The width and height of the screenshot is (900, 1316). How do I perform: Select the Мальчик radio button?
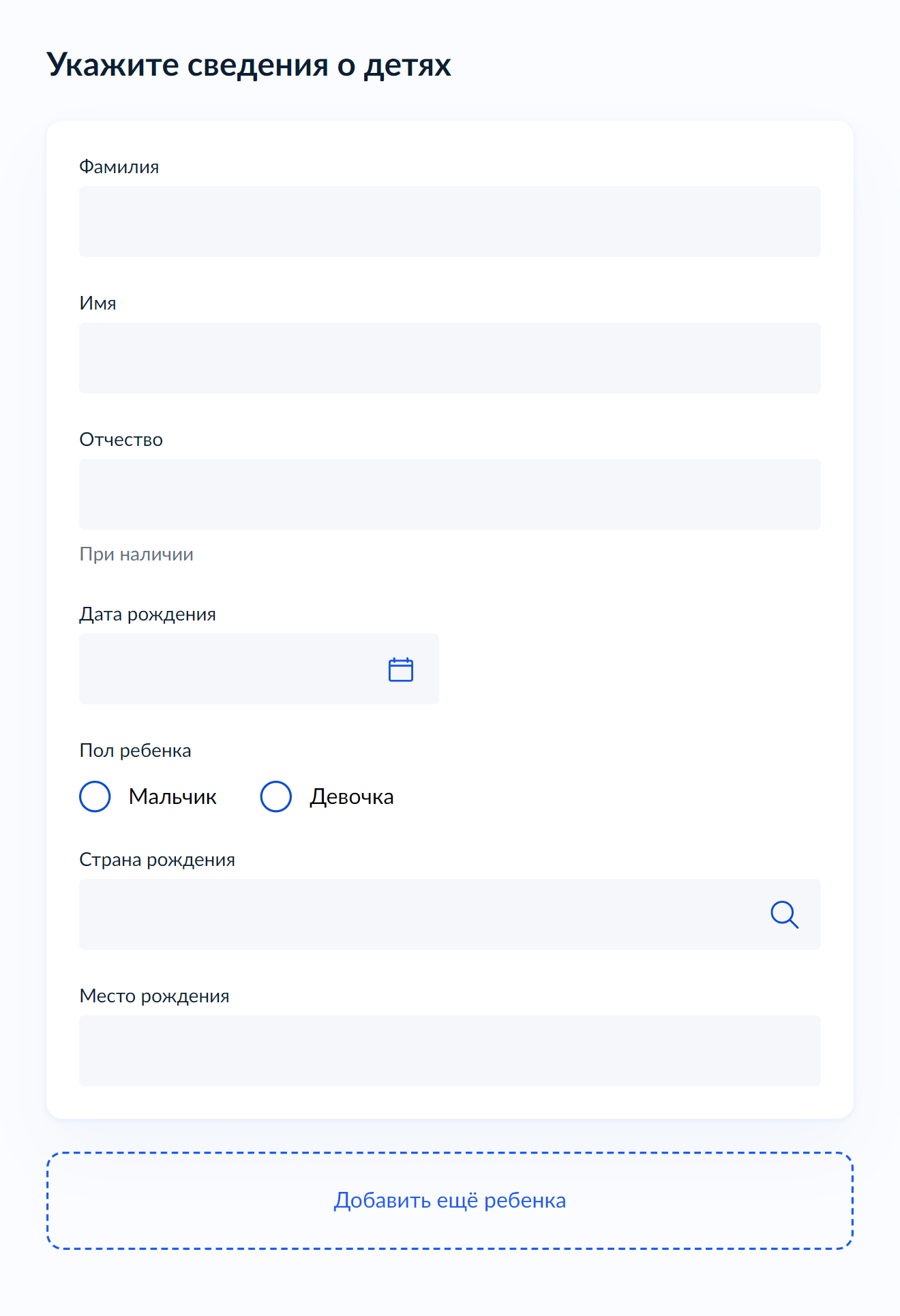(x=95, y=796)
